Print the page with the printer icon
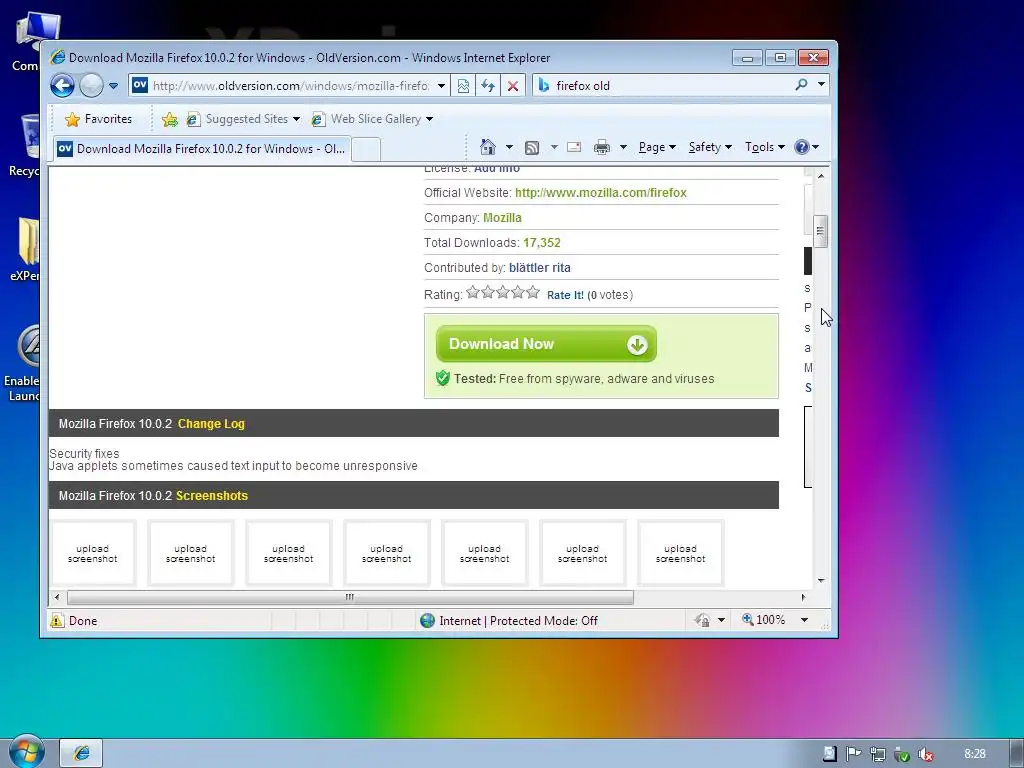 pos(601,148)
